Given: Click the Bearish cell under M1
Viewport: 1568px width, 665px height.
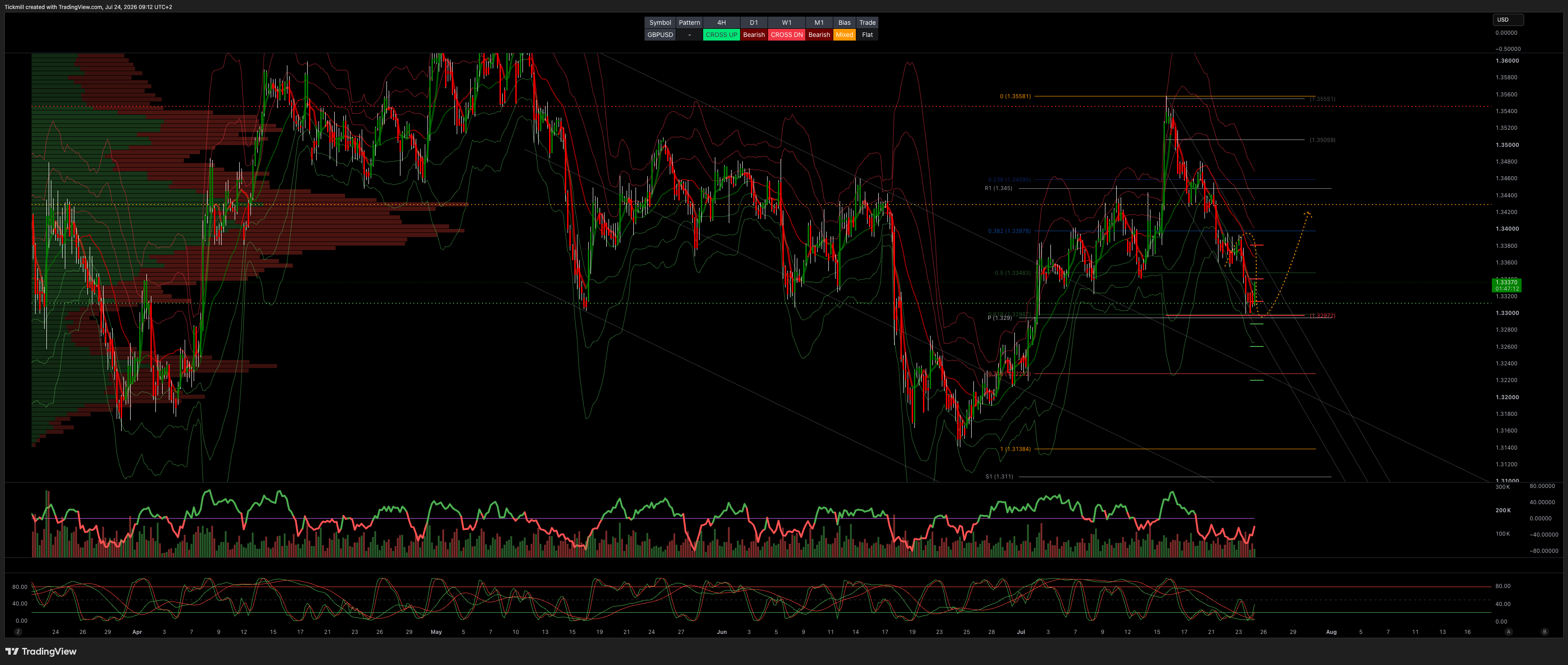Looking at the screenshot, I should click(819, 35).
